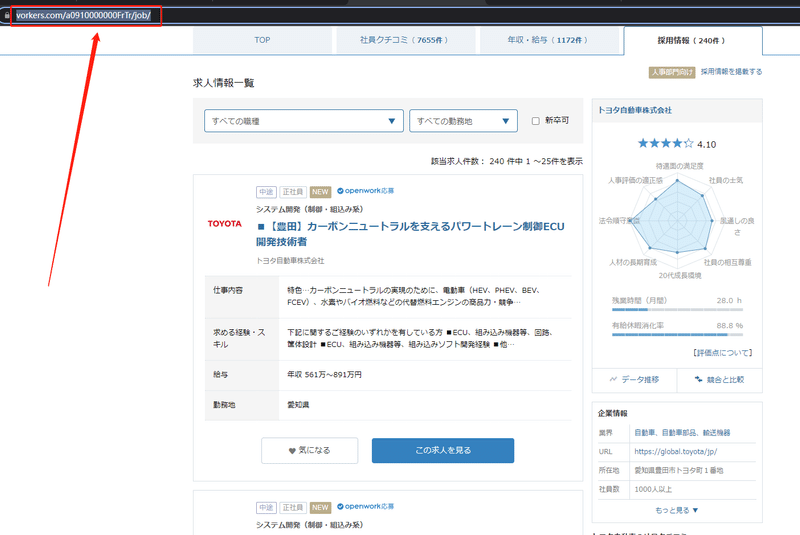Image resolution: width=800 pixels, height=535 pixels.
Task: Open the TOP tab
Action: pyautogui.click(x=262, y=40)
